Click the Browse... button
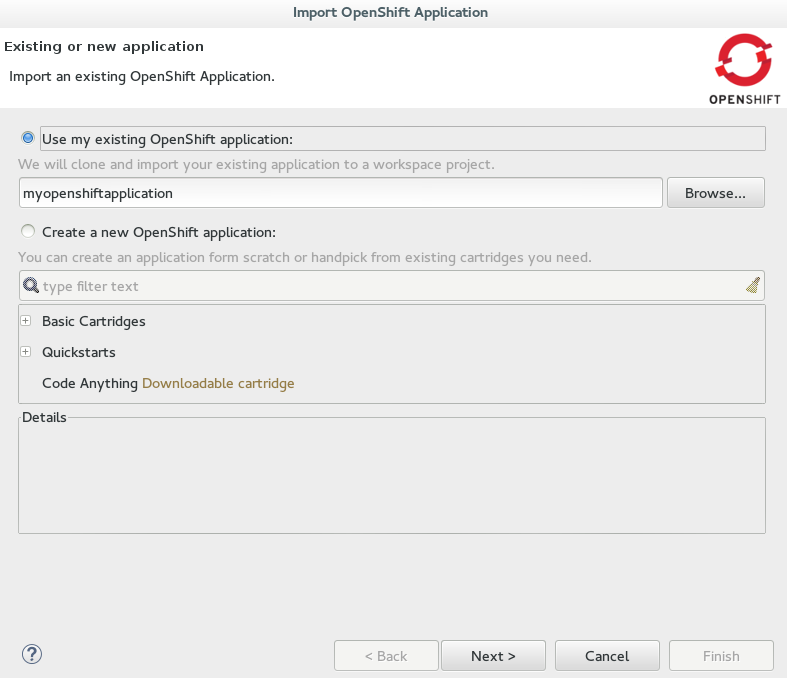787x678 pixels. (x=715, y=193)
